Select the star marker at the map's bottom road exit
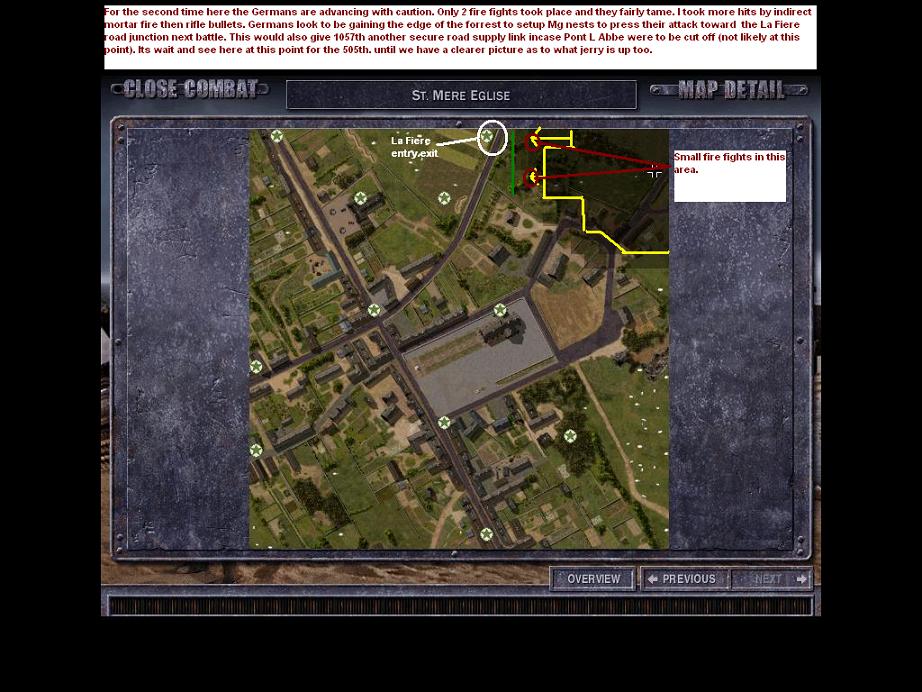The width and height of the screenshot is (922, 692). tap(486, 534)
